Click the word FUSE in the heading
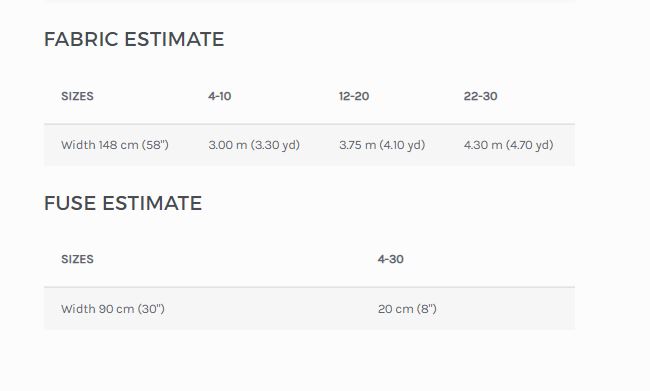Image resolution: width=650 pixels, height=391 pixels. click(70, 203)
